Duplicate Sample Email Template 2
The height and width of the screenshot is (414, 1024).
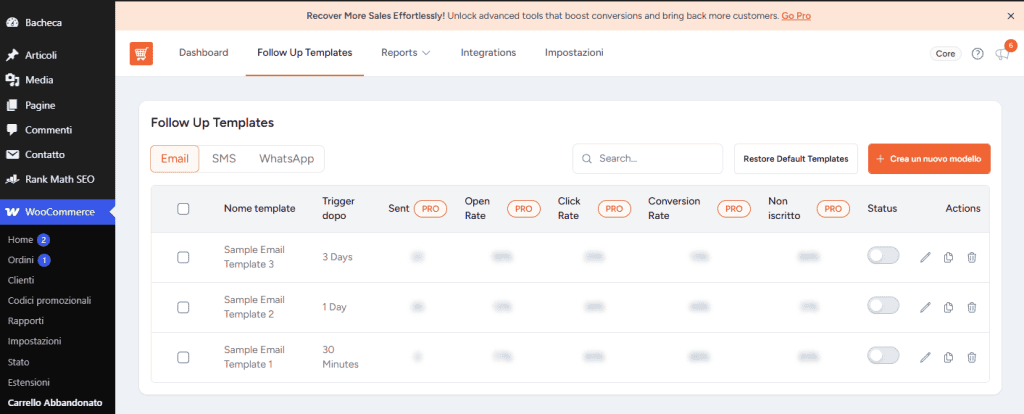[948, 307]
